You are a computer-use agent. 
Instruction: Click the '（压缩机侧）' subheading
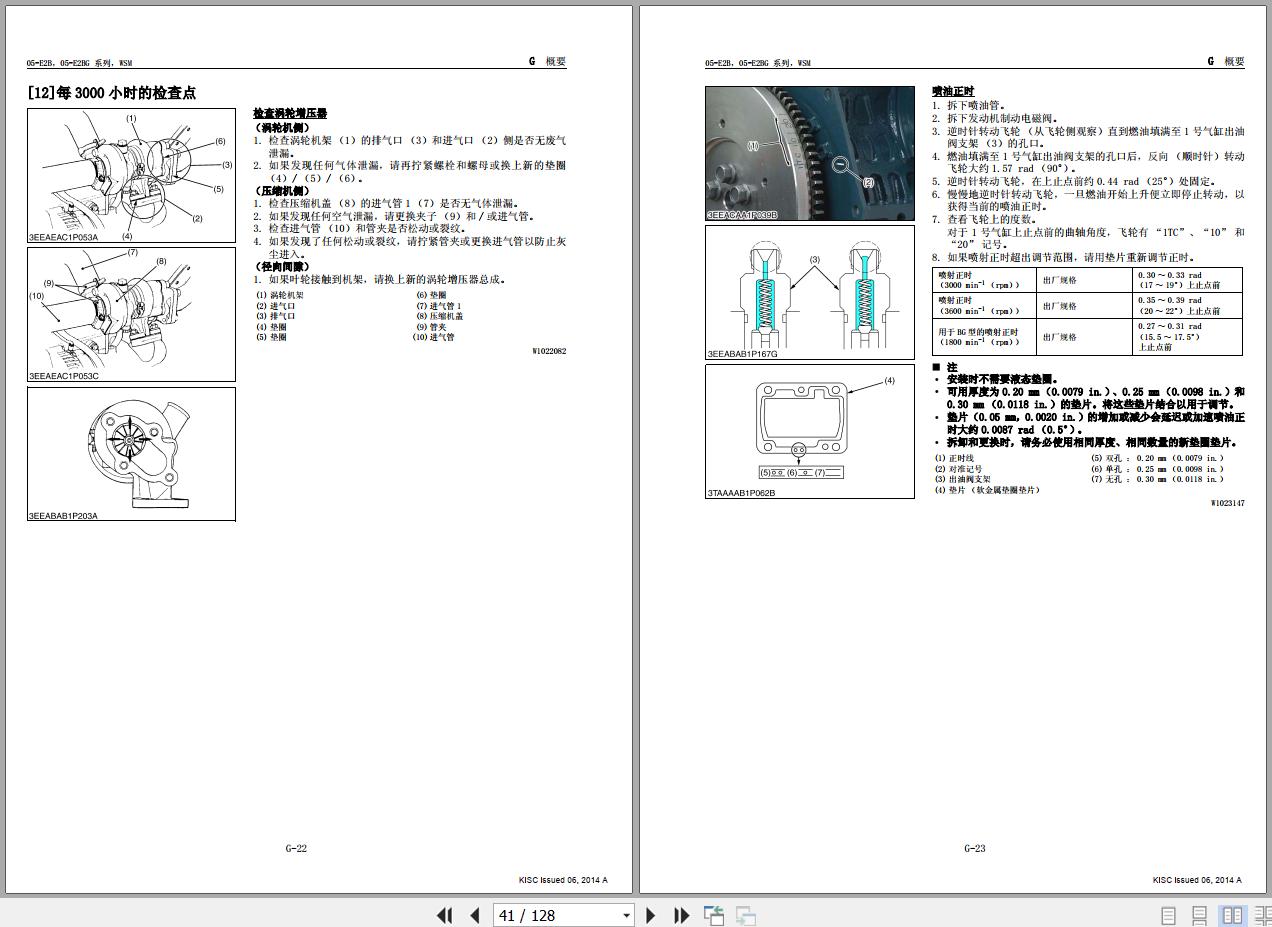[x=282, y=191]
